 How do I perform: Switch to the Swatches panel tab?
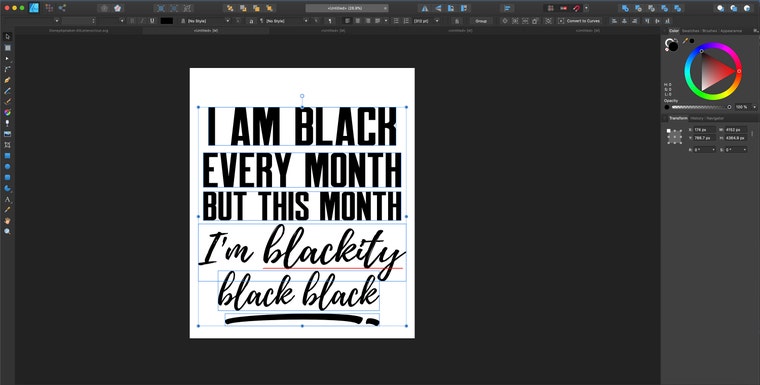point(690,31)
